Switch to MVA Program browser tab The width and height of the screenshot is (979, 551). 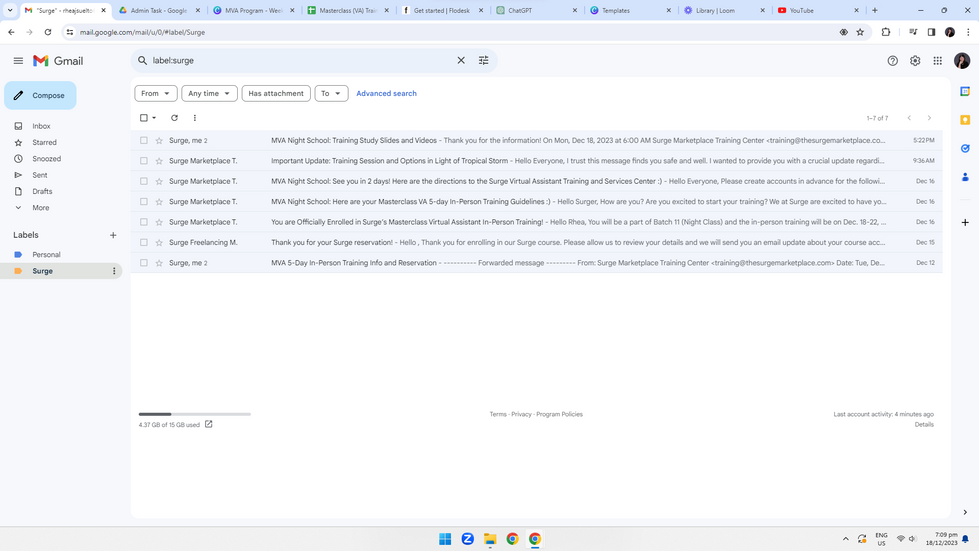point(253,11)
